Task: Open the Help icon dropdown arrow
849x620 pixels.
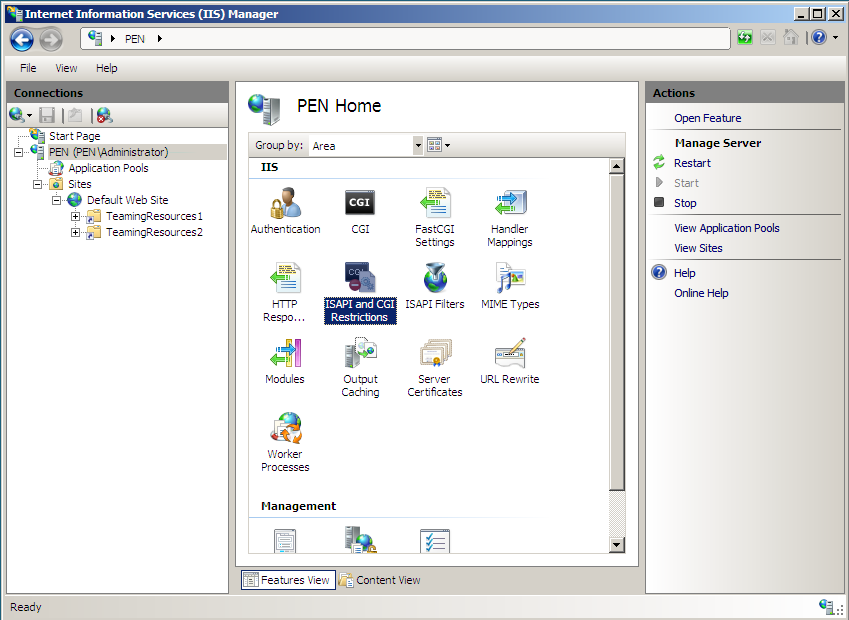Action: point(835,37)
